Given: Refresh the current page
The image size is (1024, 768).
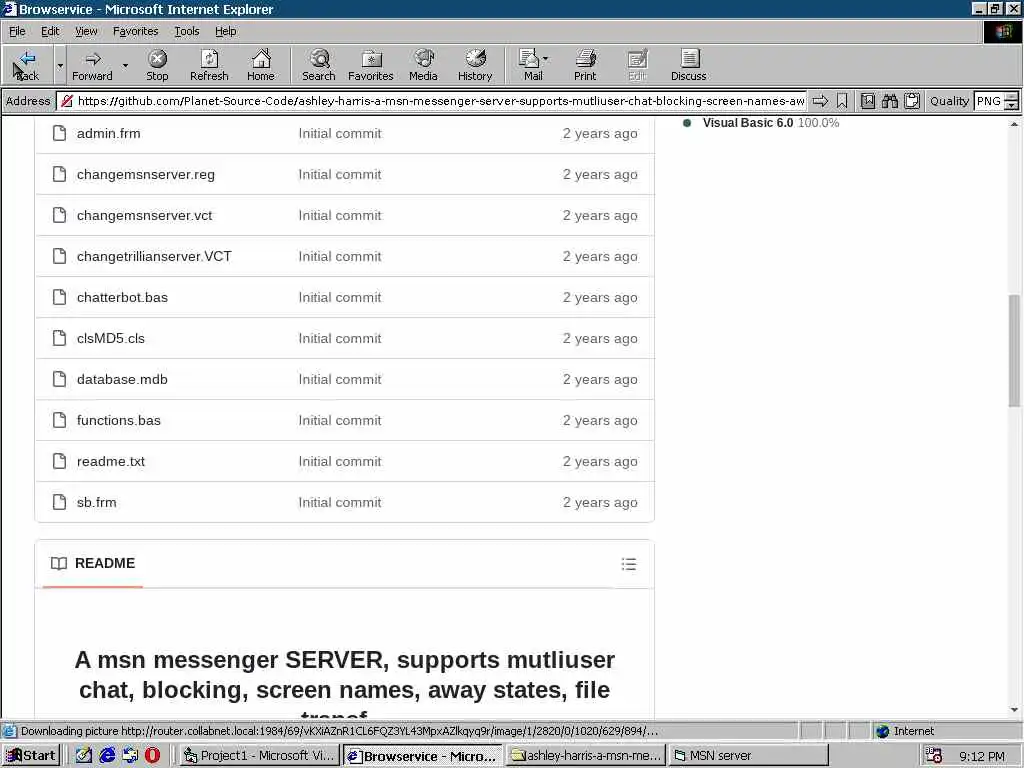Looking at the screenshot, I should point(209,65).
